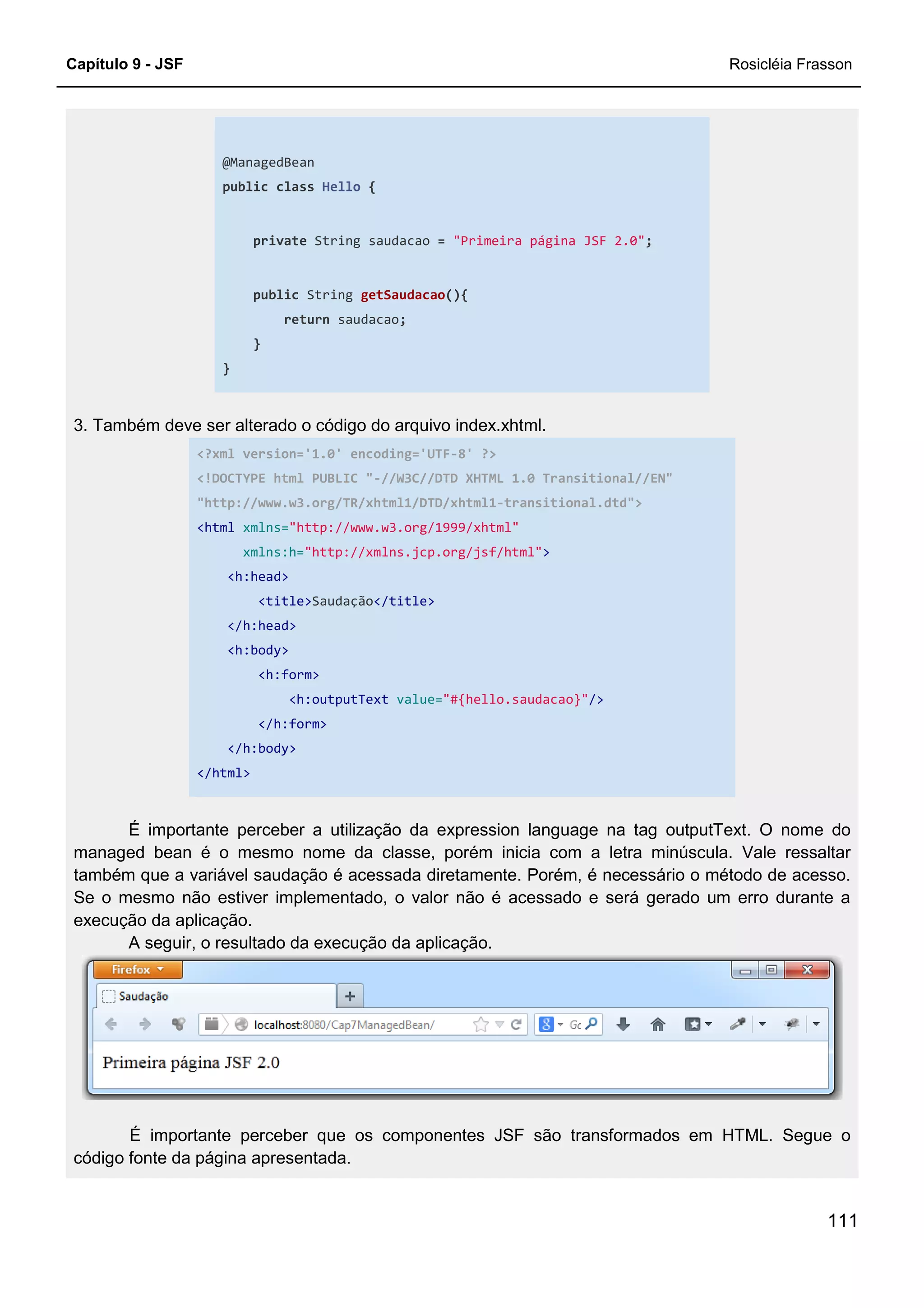Image resolution: width=924 pixels, height=1308 pixels.
Task: Click 'A seguir, o resultado' sentence
Action: (x=310, y=943)
